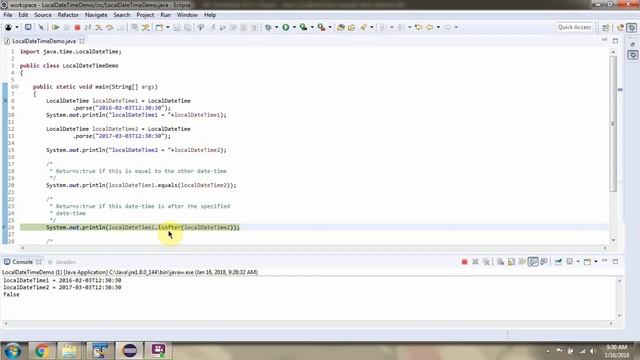Close the LocalDateTimeDemo.java editor tab
This screenshot has height=360, width=640.
(82, 41)
